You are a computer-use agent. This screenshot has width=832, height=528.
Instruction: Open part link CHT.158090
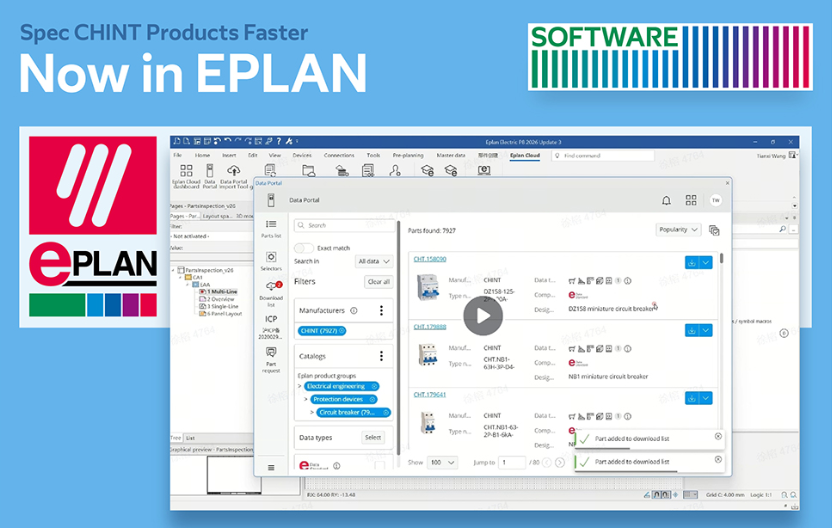tap(430, 259)
